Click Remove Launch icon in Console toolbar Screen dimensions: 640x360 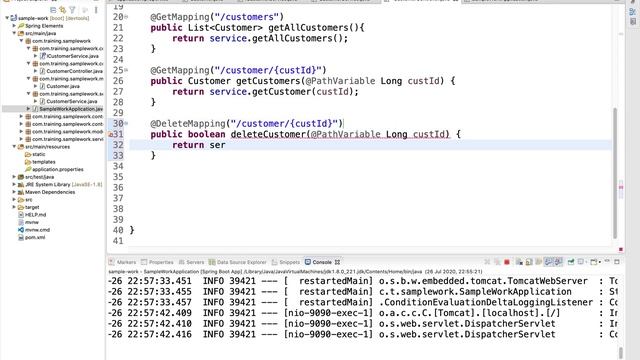click(487, 262)
